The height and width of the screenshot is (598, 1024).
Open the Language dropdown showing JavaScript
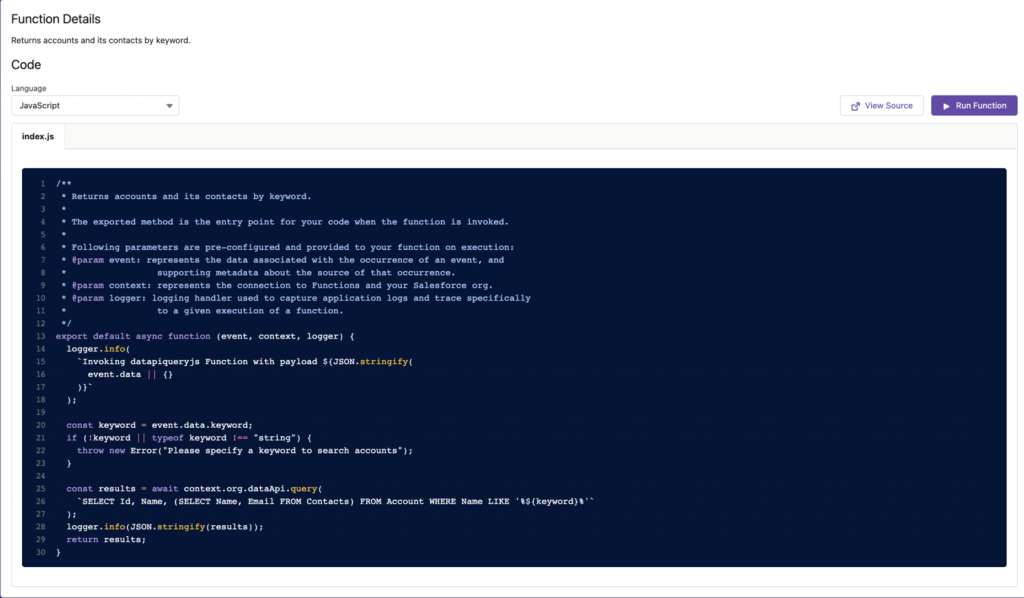pos(95,105)
